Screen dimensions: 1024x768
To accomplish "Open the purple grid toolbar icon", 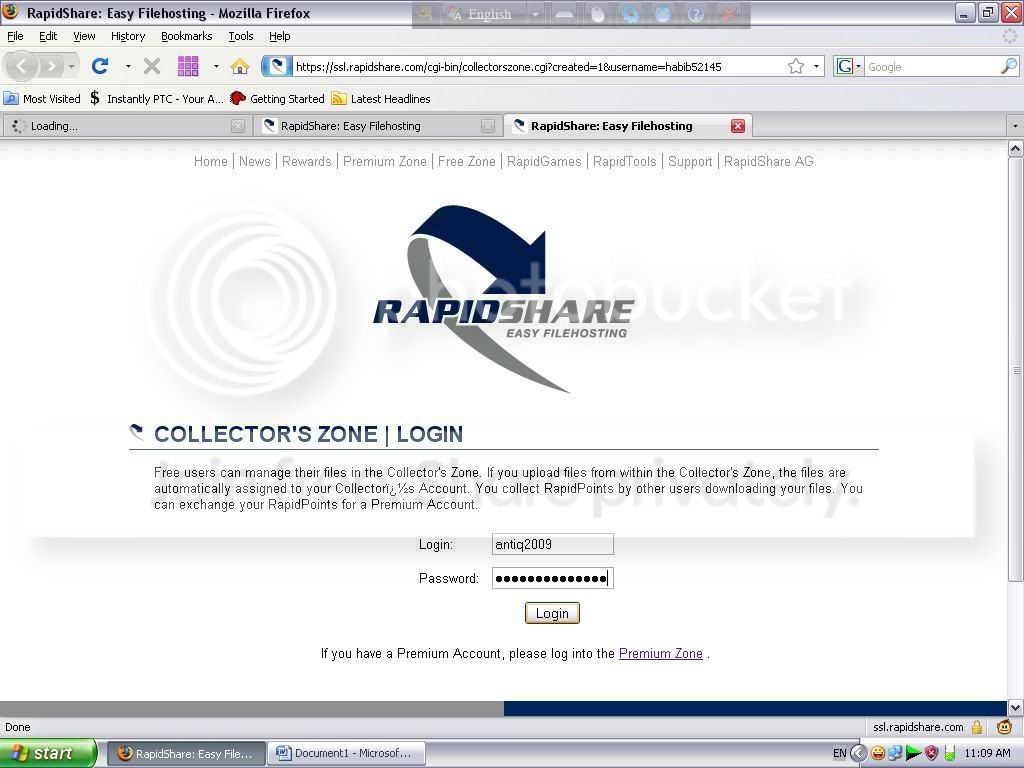I will click(188, 66).
